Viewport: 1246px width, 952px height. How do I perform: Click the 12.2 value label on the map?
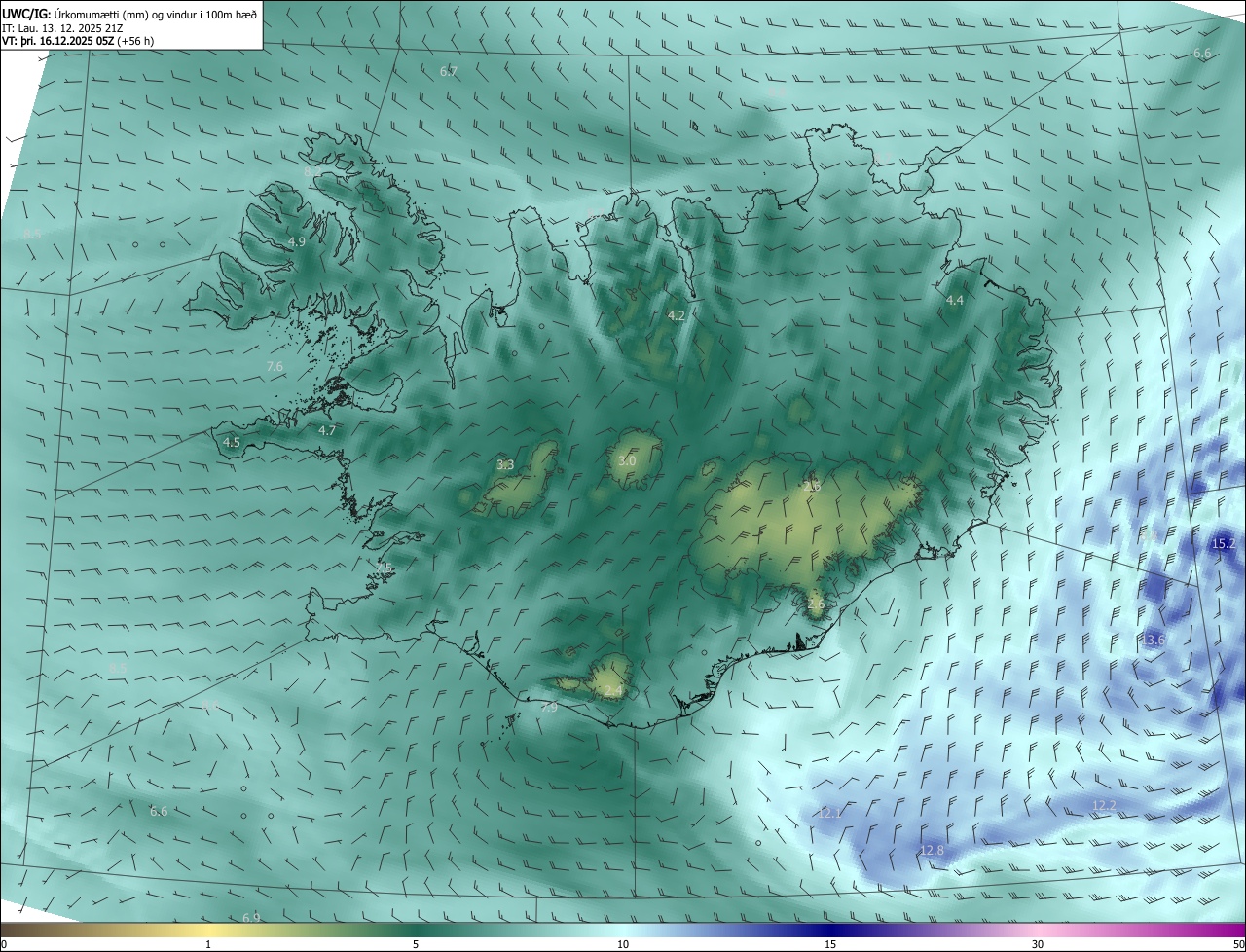click(1104, 805)
